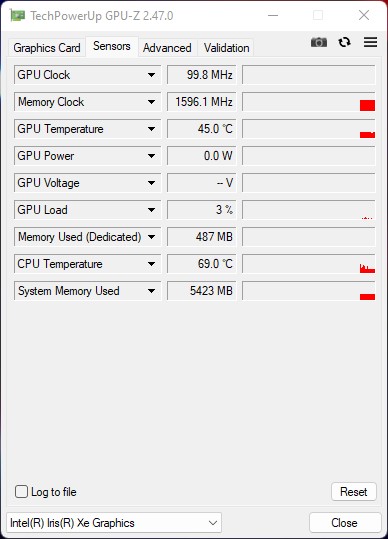
Task: Select the Intel Iris Xe Graphics device combo box
Action: pos(114,523)
